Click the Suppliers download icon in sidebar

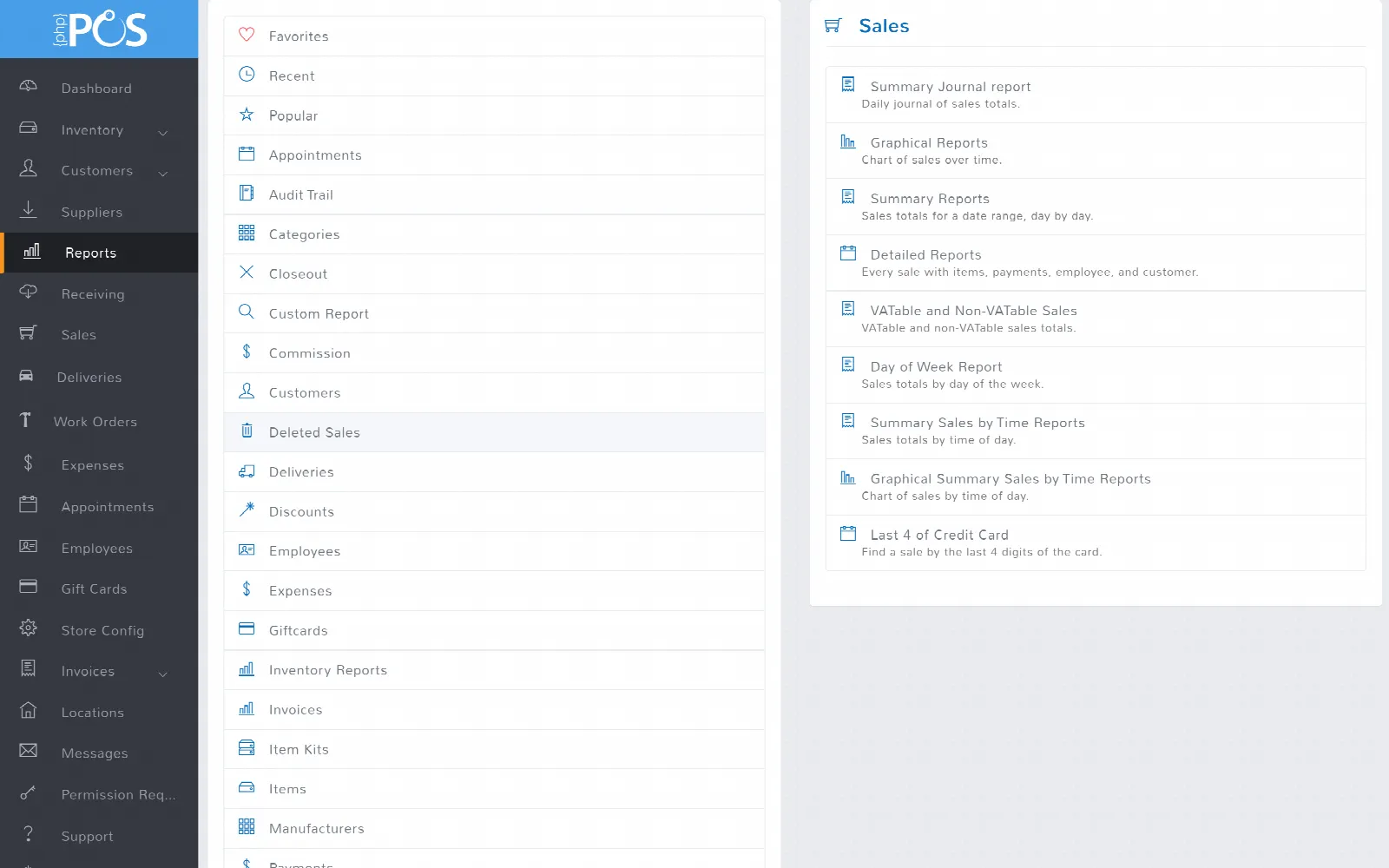coord(28,210)
